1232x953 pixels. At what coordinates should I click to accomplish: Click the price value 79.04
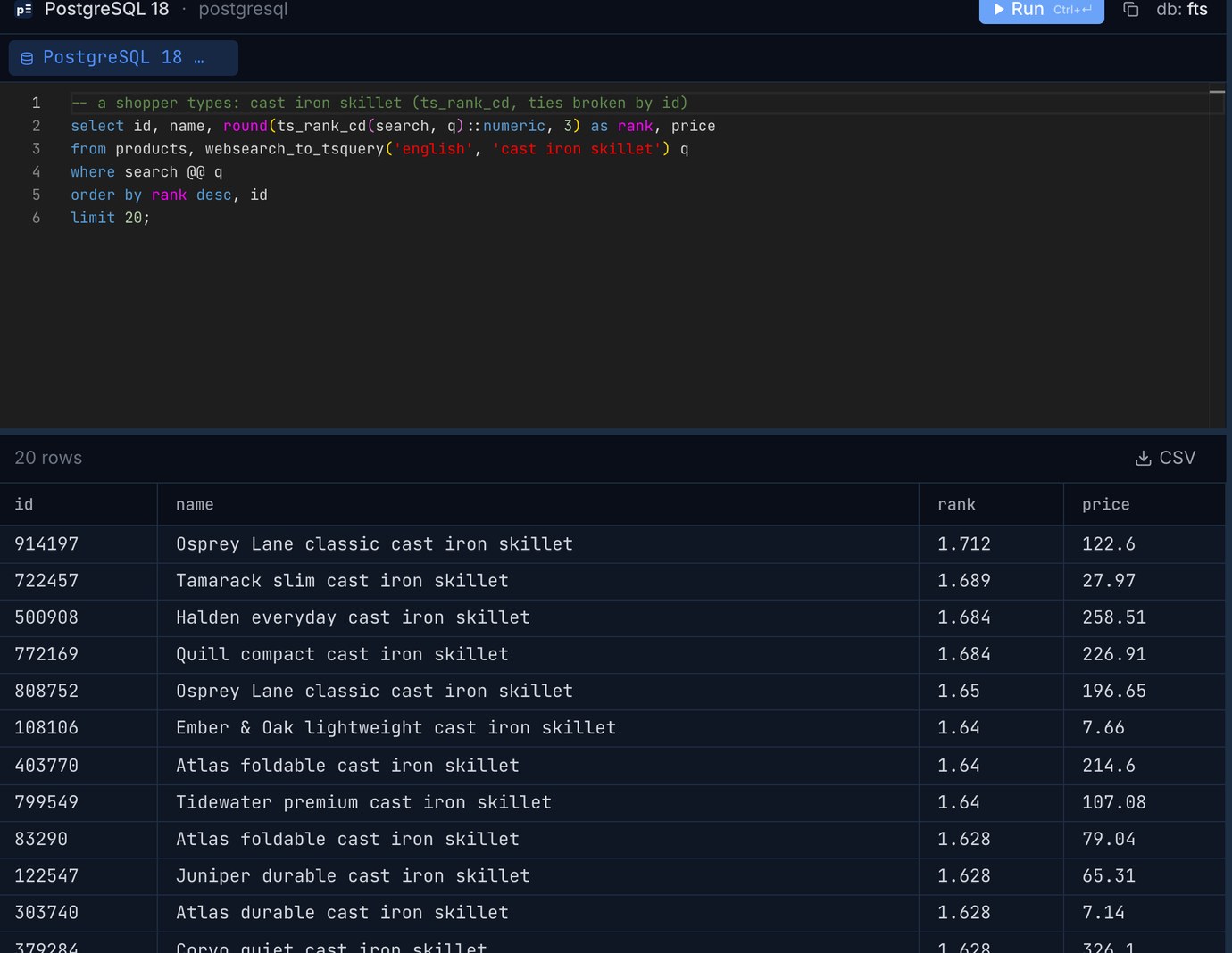point(1109,839)
